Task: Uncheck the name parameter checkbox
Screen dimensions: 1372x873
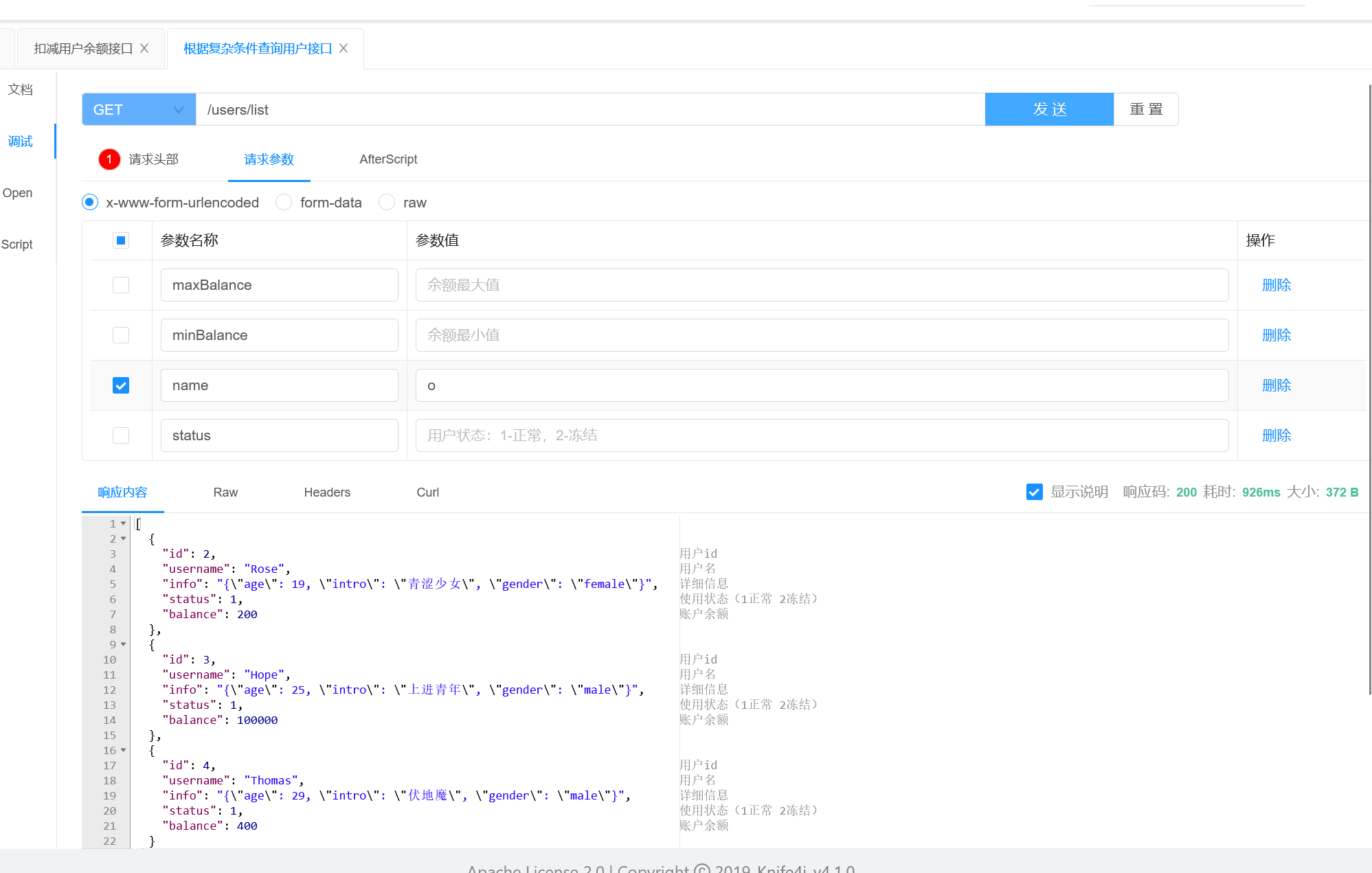Action: [x=120, y=385]
